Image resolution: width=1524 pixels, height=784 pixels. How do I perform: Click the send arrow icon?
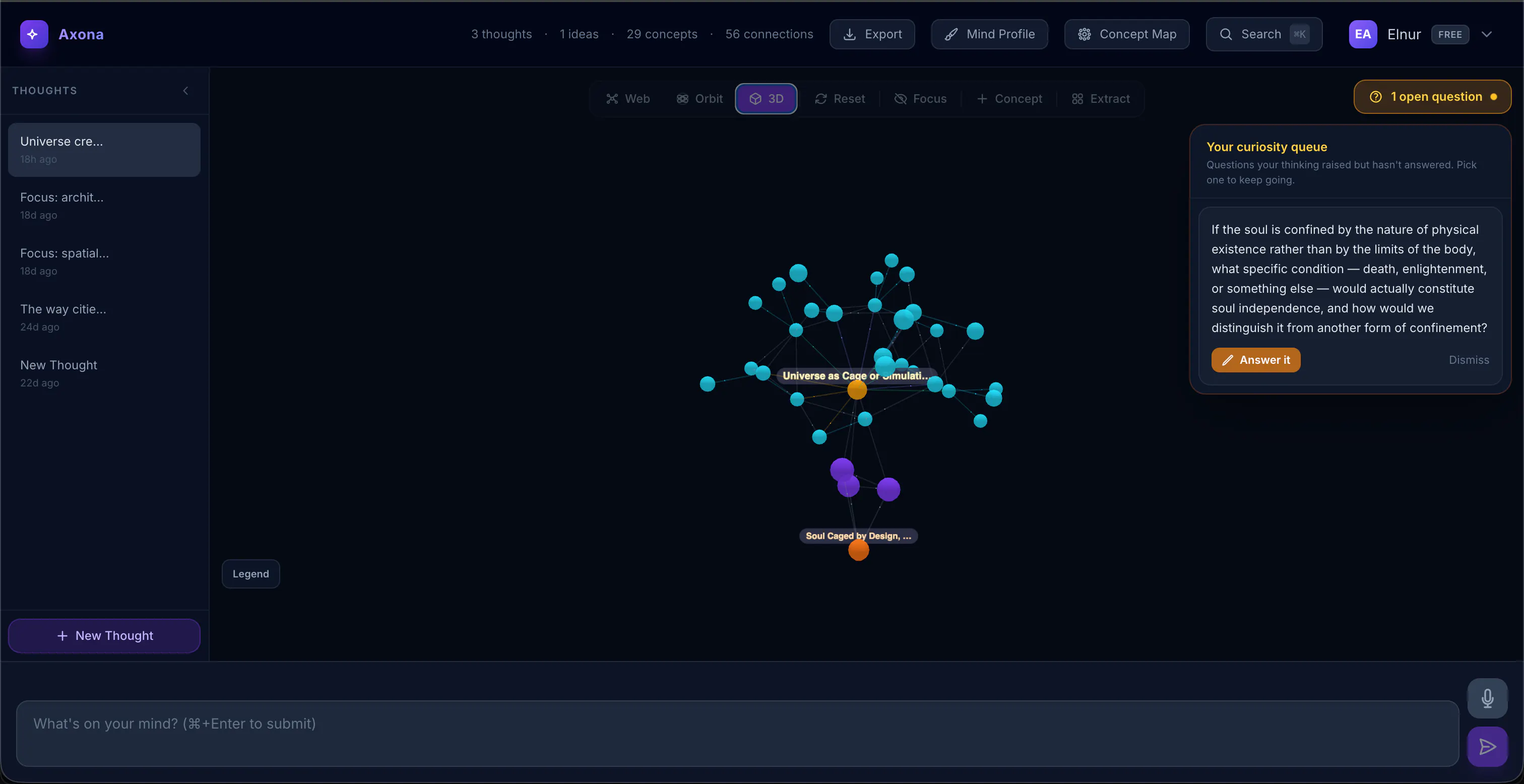1487,747
